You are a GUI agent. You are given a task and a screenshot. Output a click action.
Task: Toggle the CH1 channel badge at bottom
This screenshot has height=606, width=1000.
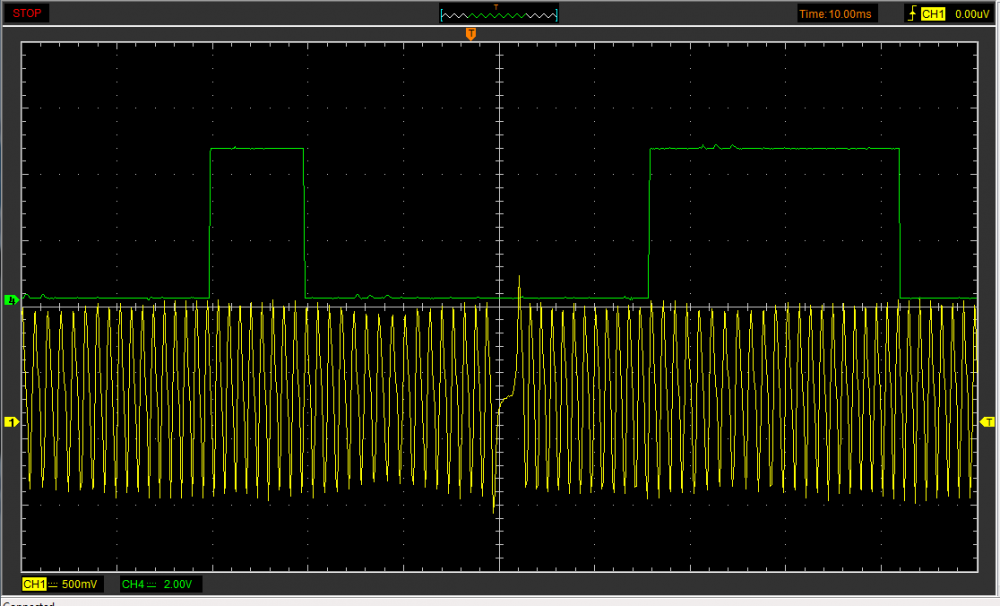(x=34, y=583)
